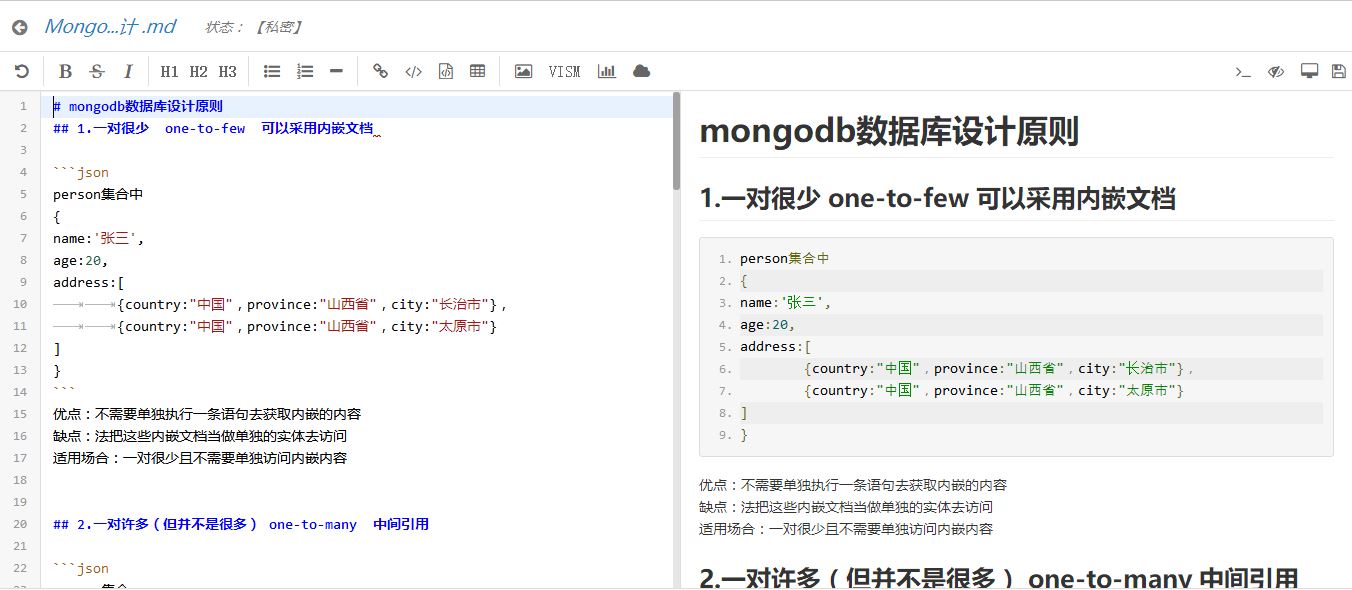Apply bold formatting with the B icon
This screenshot has width=1352, height=590.
coord(66,71)
